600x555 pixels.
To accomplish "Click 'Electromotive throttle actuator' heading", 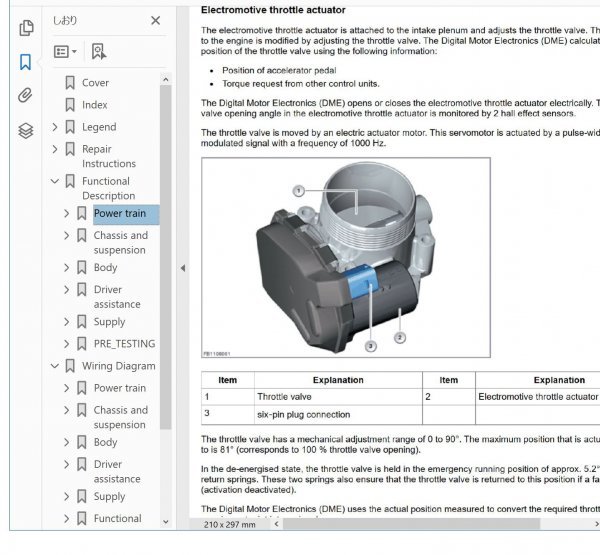I will [273, 10].
